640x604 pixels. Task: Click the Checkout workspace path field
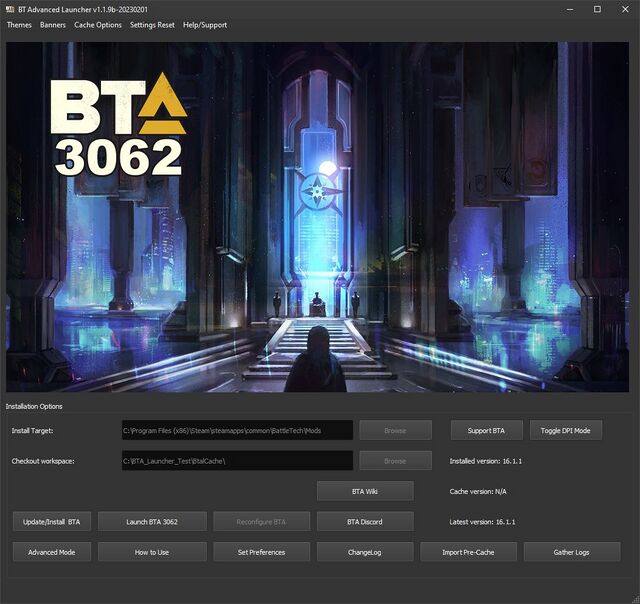[237, 461]
